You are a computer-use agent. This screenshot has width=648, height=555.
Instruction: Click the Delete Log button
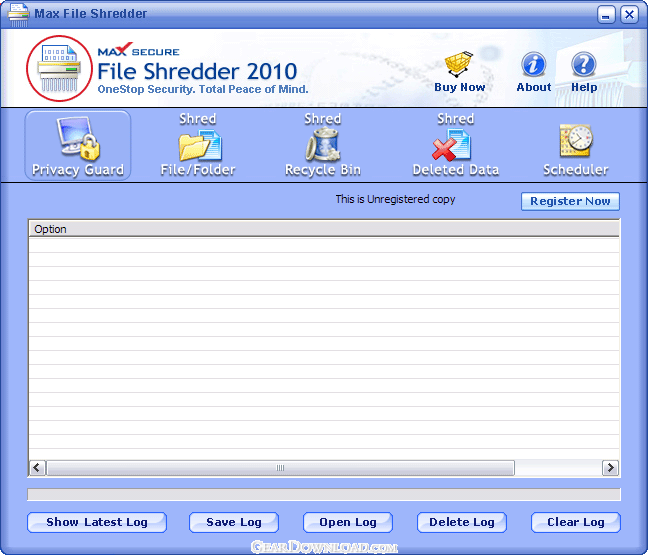click(462, 522)
